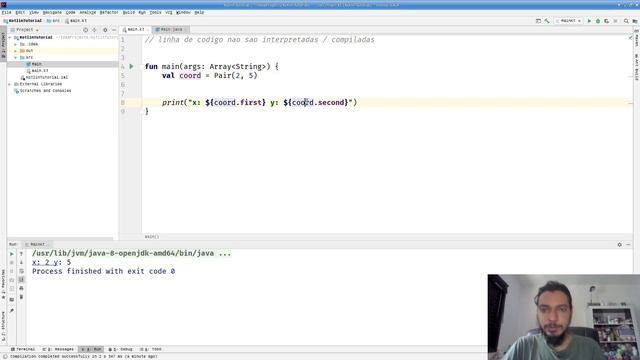Screen dimensions: 640x360
Task: Select the main.kt editor tab
Action: tap(135, 30)
